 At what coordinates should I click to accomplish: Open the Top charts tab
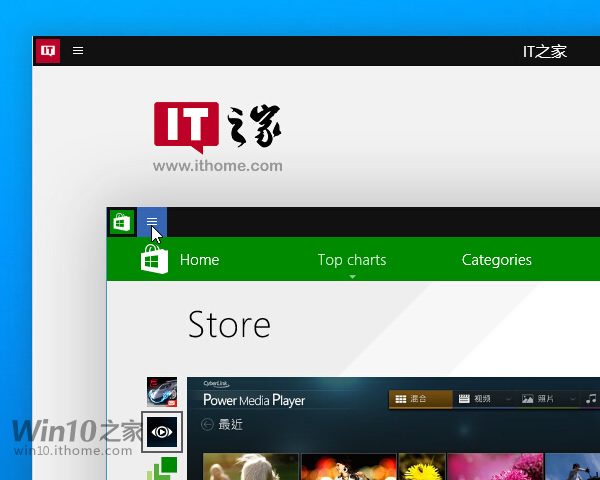point(351,260)
